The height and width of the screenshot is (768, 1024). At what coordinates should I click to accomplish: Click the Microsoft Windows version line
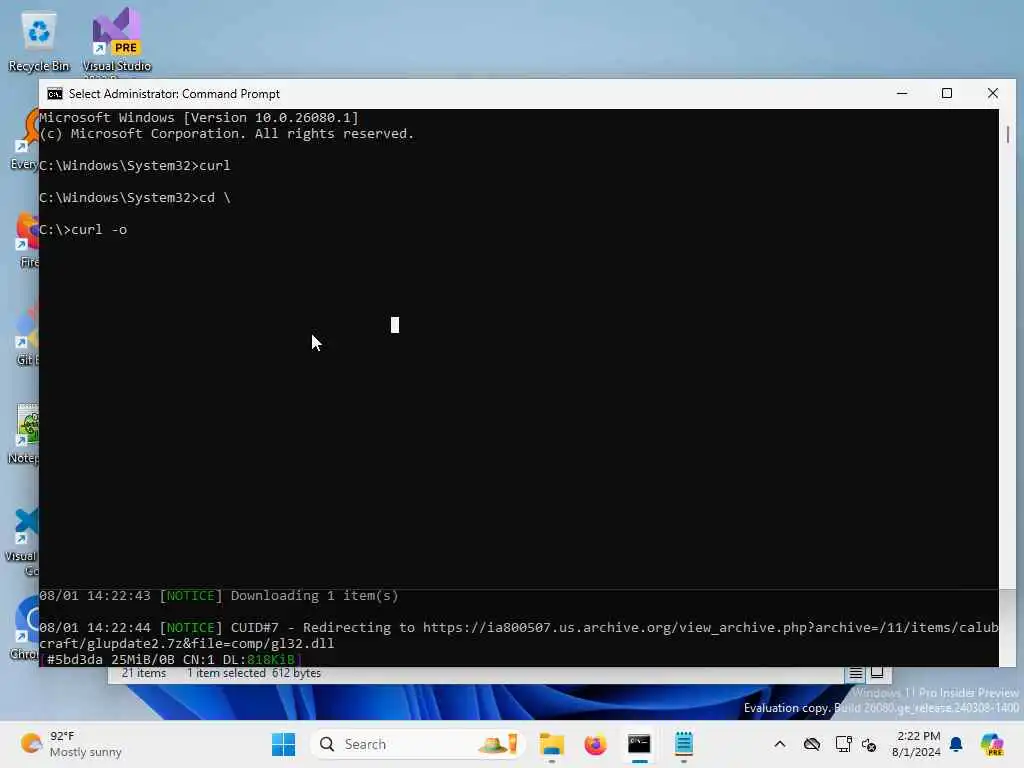pyautogui.click(x=199, y=118)
